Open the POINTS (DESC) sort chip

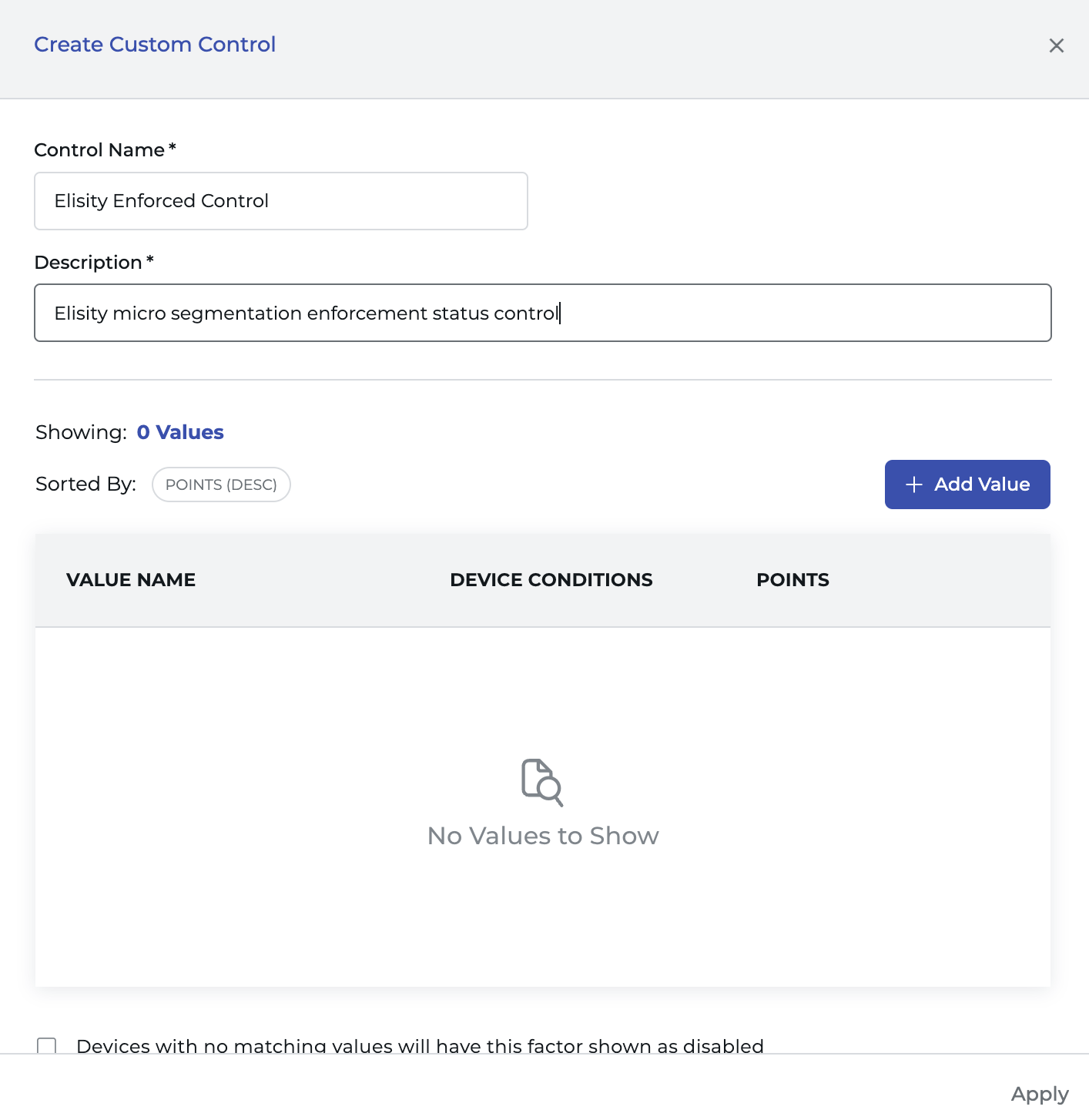221,485
